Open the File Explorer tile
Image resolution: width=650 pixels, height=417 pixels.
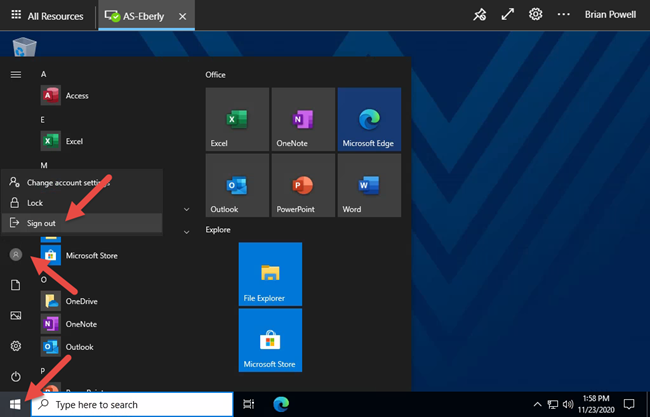click(x=270, y=274)
